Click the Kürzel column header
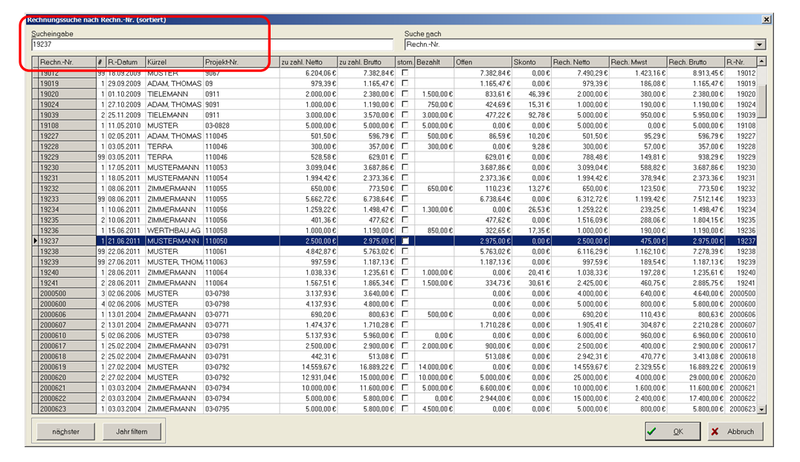 tap(173, 62)
